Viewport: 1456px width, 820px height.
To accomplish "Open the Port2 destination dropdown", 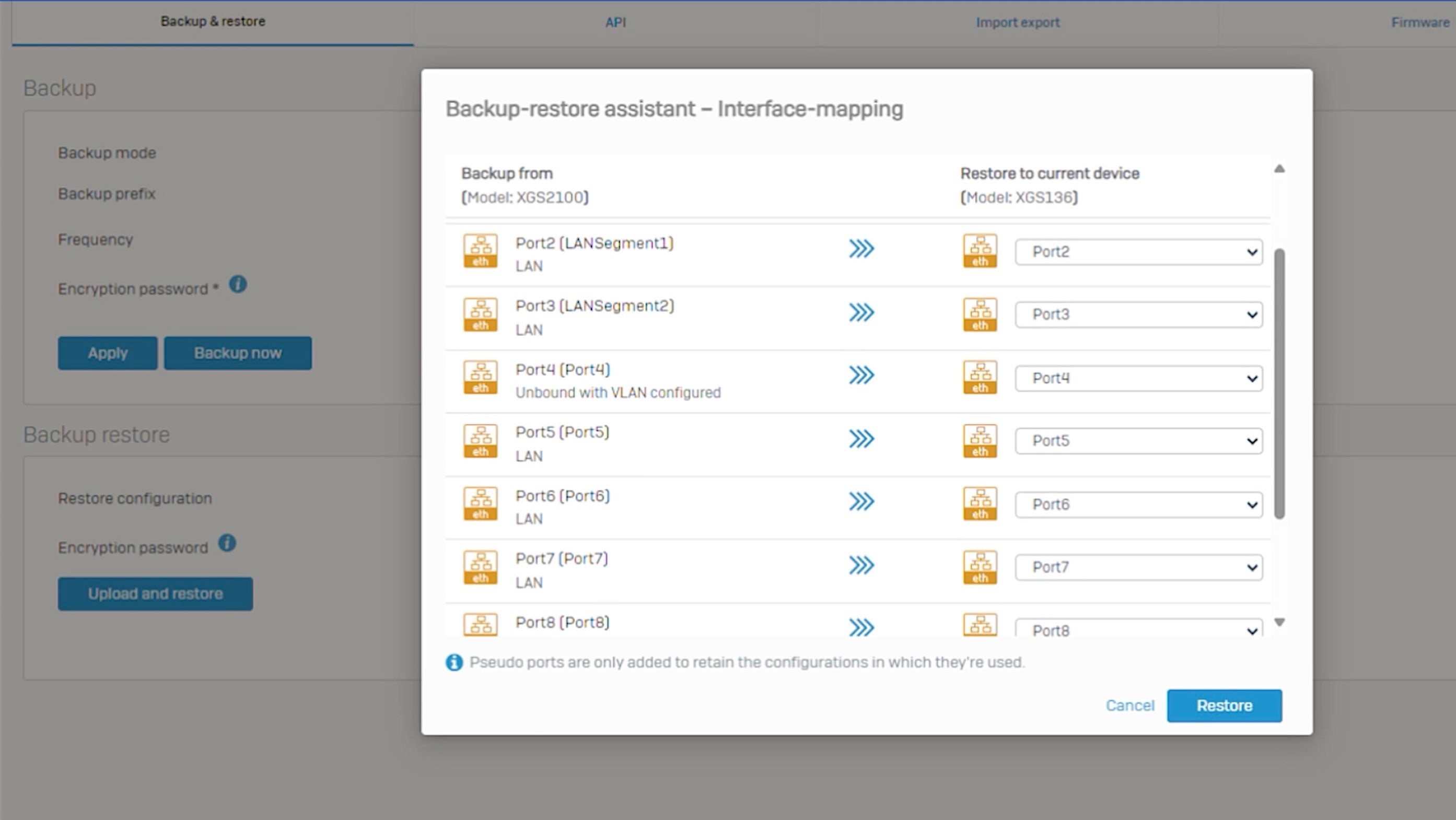I will pyautogui.click(x=1138, y=252).
